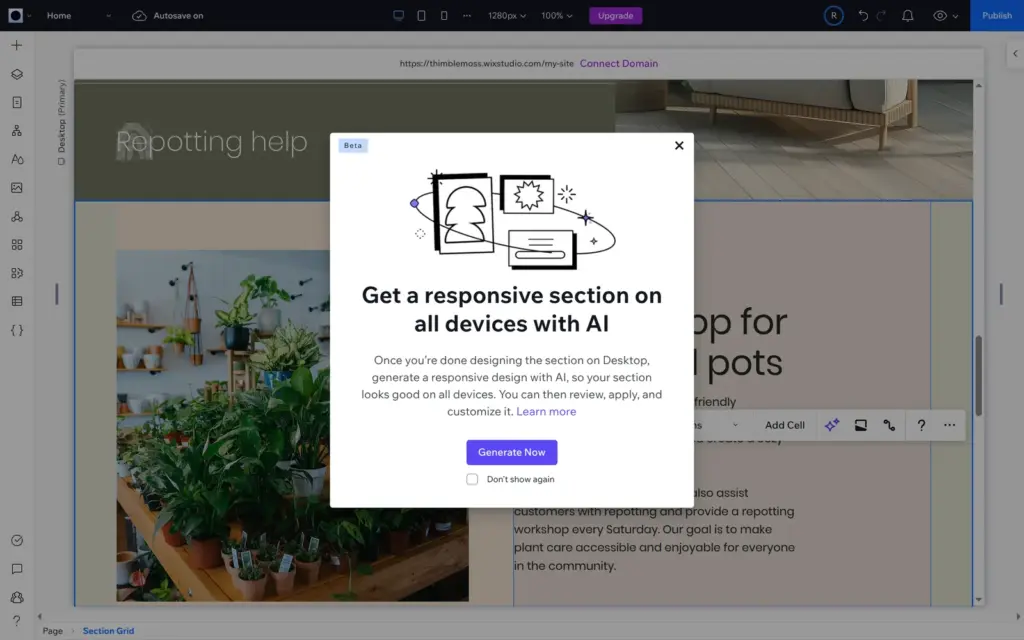Screen dimensions: 1024x640
Task: Click the Section Grid breadcrumb
Action: (x=108, y=631)
